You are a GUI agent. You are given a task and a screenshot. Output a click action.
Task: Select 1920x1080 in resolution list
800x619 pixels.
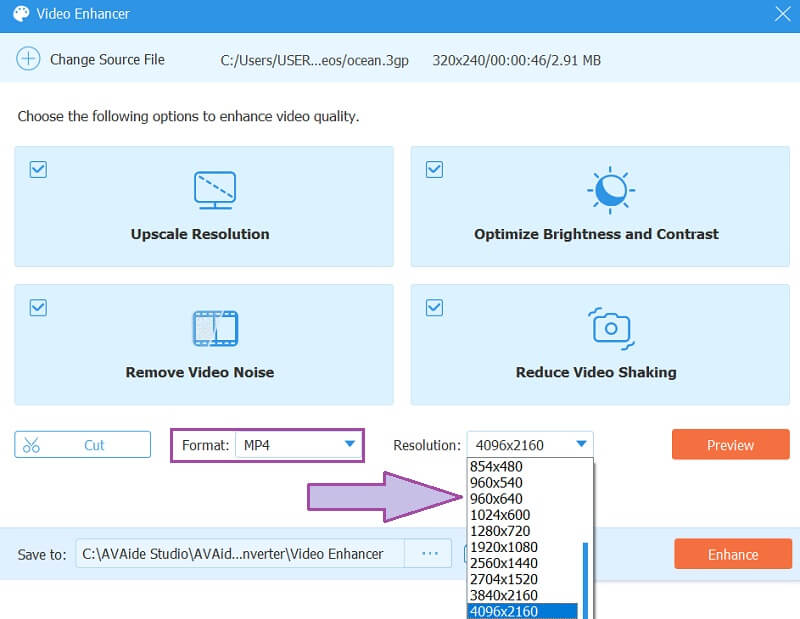(x=524, y=547)
